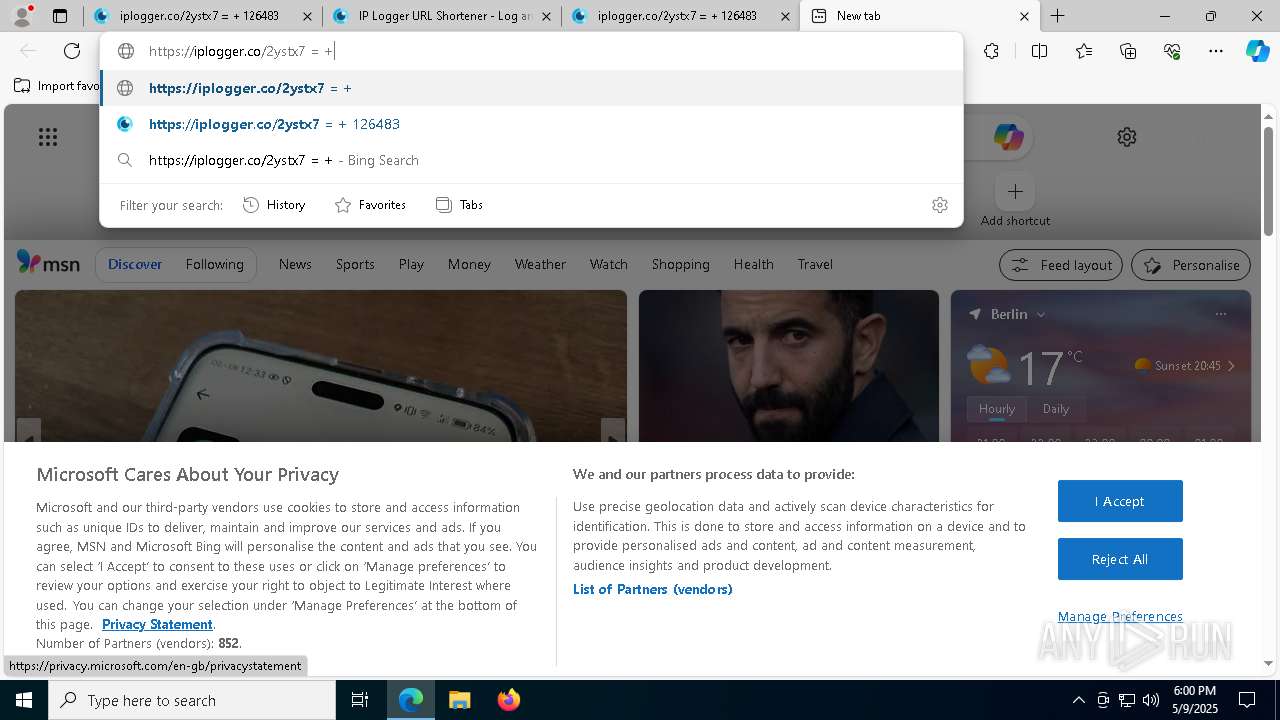
Task: Open the Copilot icon in toolbar
Action: click(1257, 51)
